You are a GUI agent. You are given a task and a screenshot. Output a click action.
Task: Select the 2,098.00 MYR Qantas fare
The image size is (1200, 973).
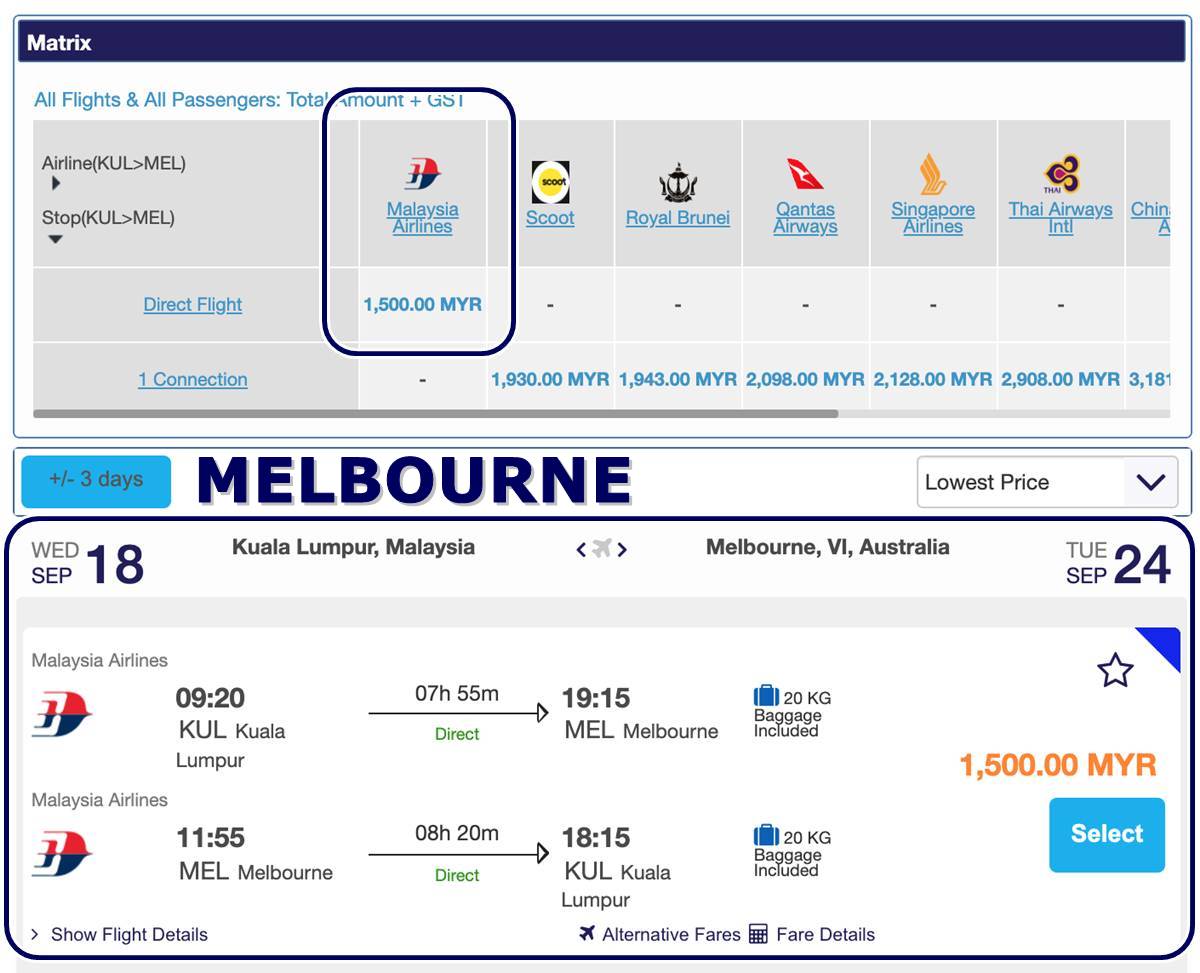click(805, 379)
